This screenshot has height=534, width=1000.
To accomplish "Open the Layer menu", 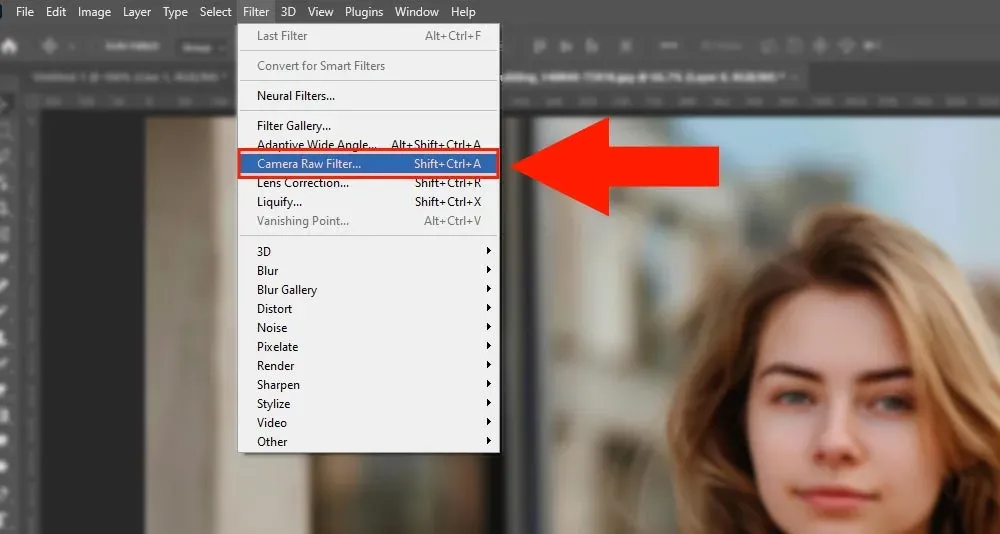I will [137, 11].
